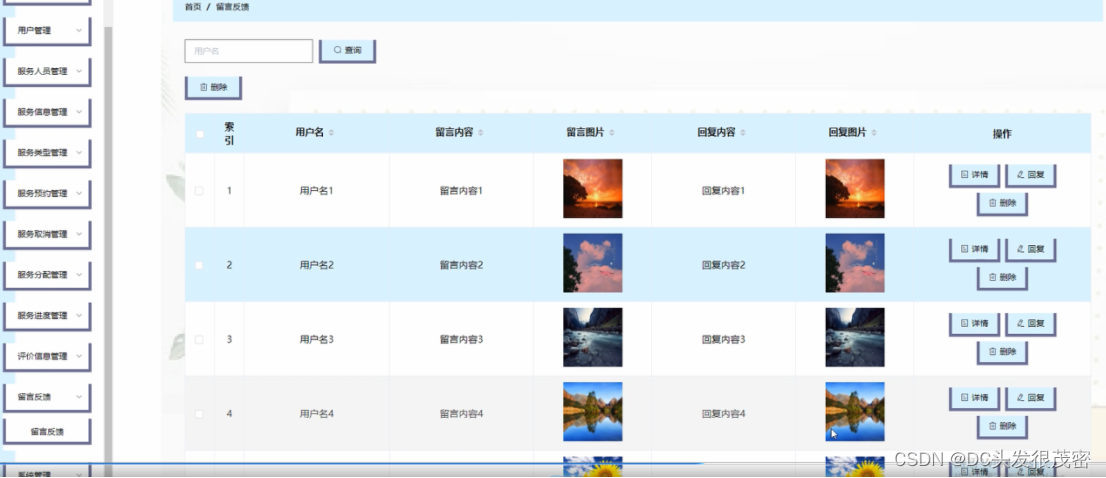
Task: Open the 留言图片 sunset thumbnail in row 1
Action: [592, 189]
